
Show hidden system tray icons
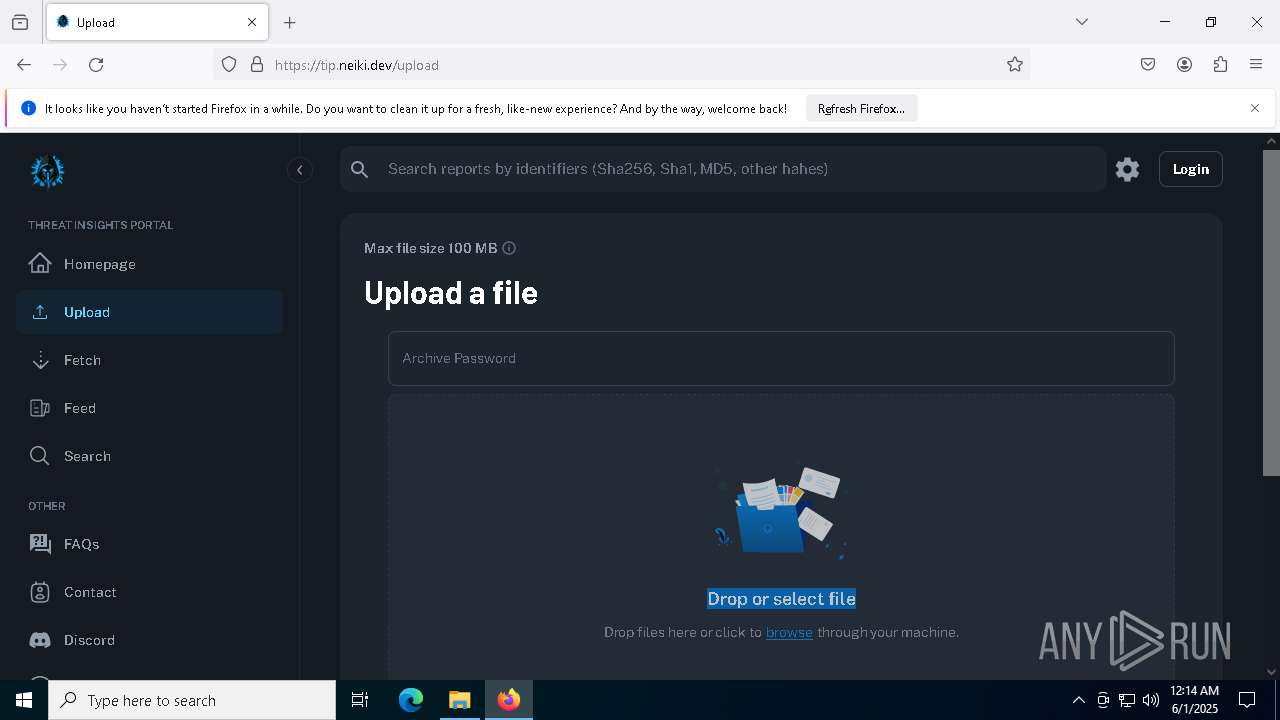coord(1078,700)
